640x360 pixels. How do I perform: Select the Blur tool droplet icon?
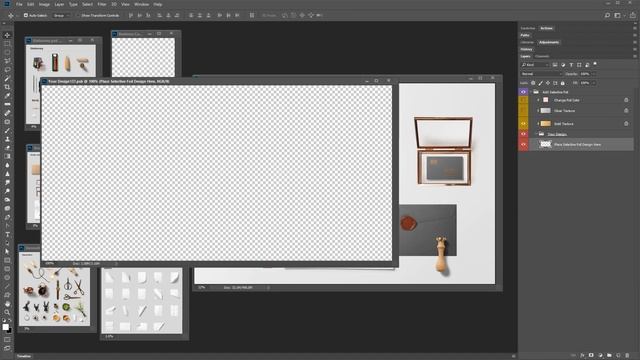(7, 165)
